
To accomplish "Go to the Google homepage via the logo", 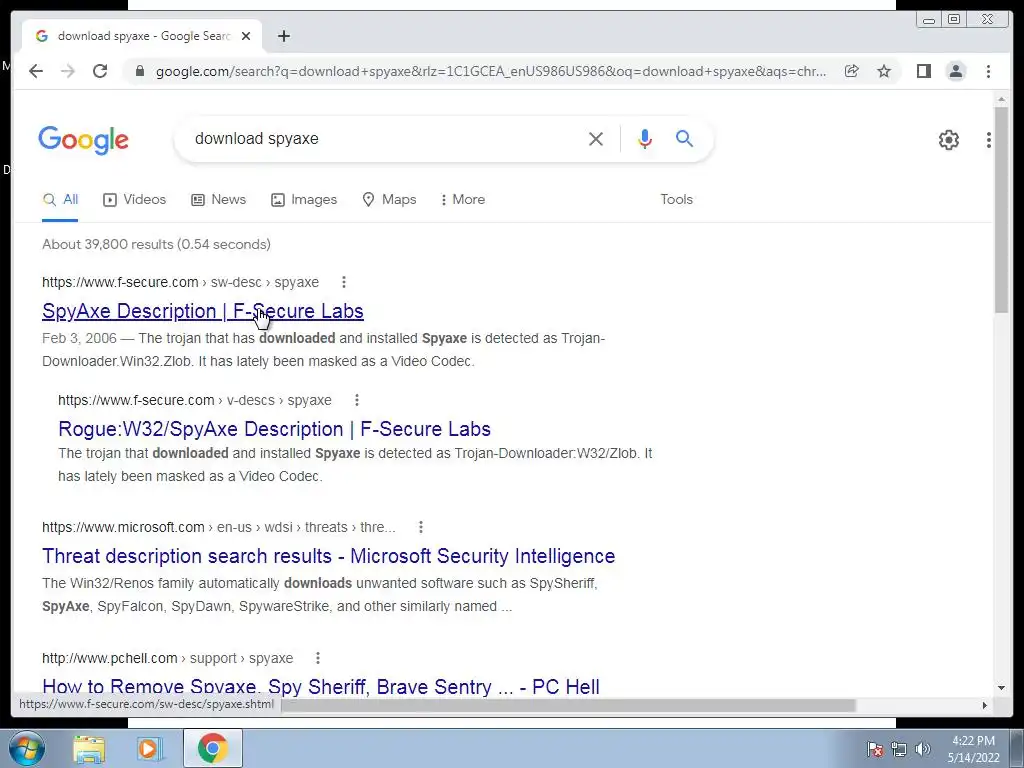I will [x=84, y=140].
